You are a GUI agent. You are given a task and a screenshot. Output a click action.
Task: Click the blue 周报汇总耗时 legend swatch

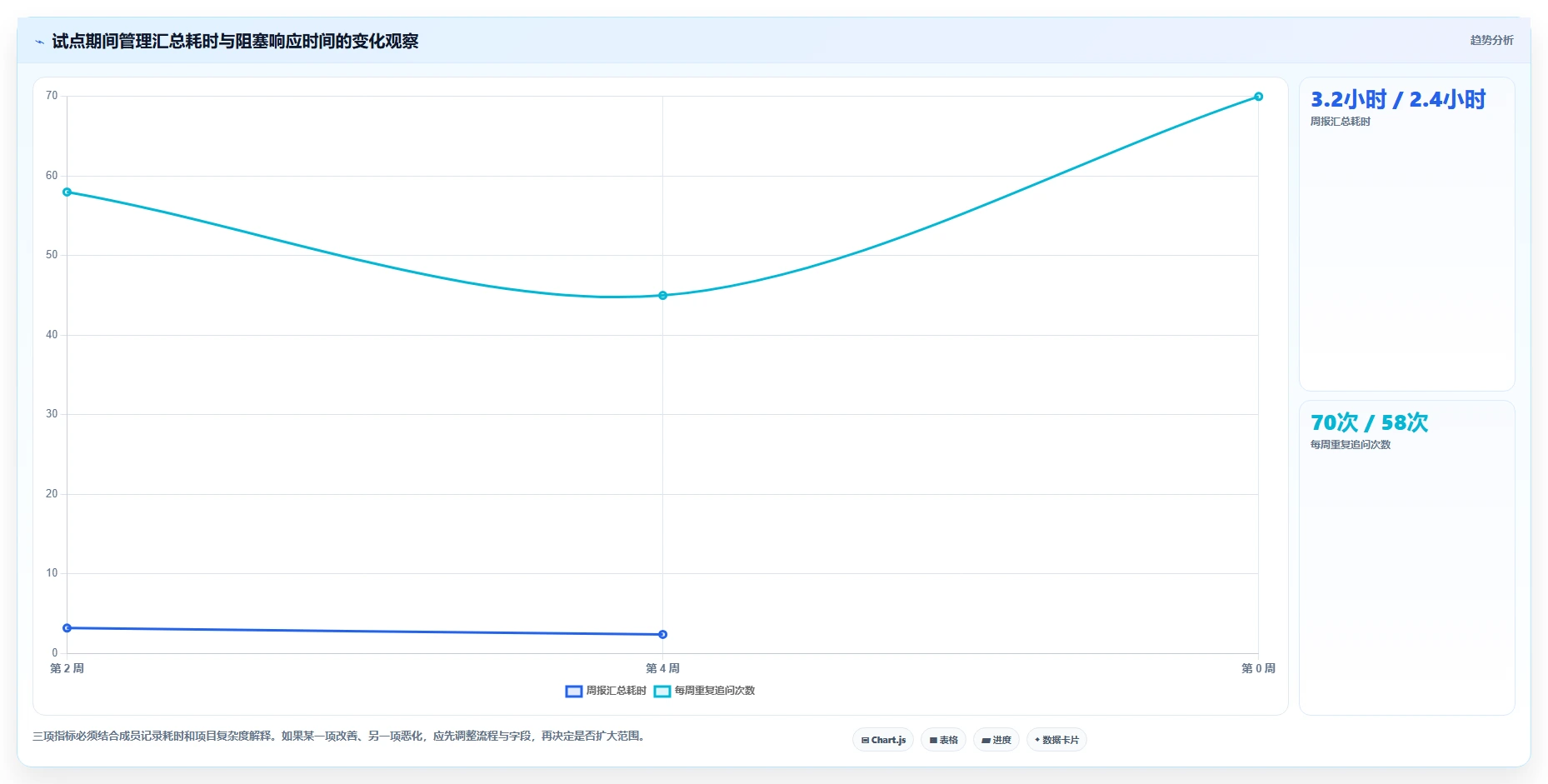coord(573,692)
